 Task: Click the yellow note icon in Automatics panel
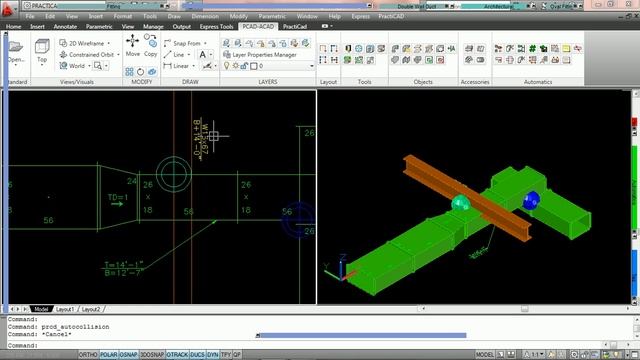coord(566,49)
